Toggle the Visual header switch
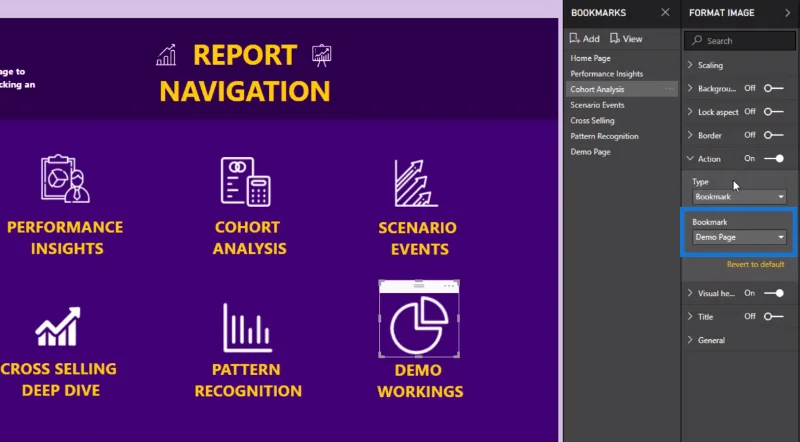Viewport: 800px width, 442px height. click(x=773, y=293)
